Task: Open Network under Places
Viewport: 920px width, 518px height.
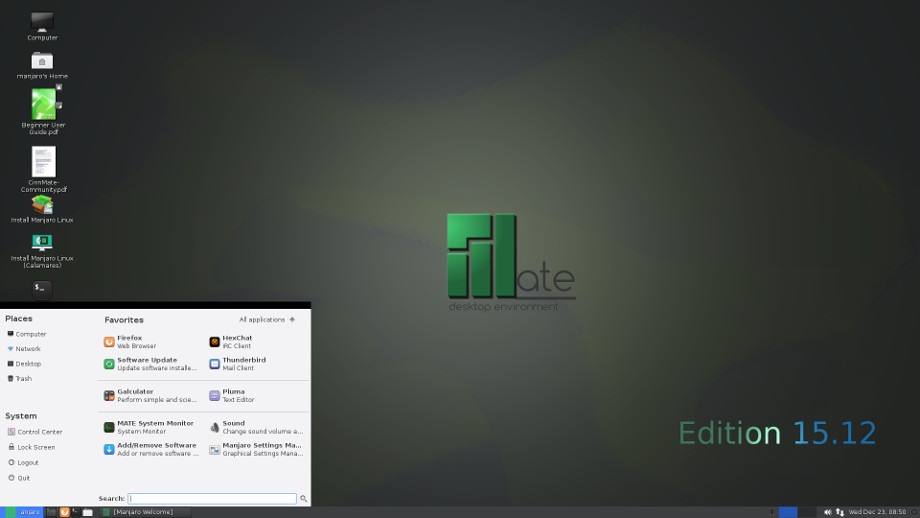Action: pyautogui.click(x=24, y=348)
